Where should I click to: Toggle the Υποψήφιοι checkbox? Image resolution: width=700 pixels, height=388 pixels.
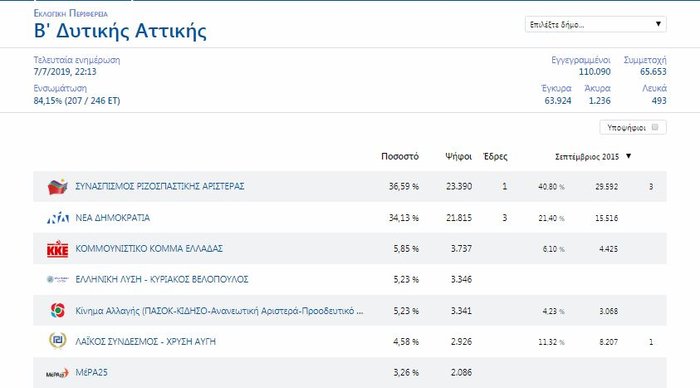pyautogui.click(x=655, y=127)
